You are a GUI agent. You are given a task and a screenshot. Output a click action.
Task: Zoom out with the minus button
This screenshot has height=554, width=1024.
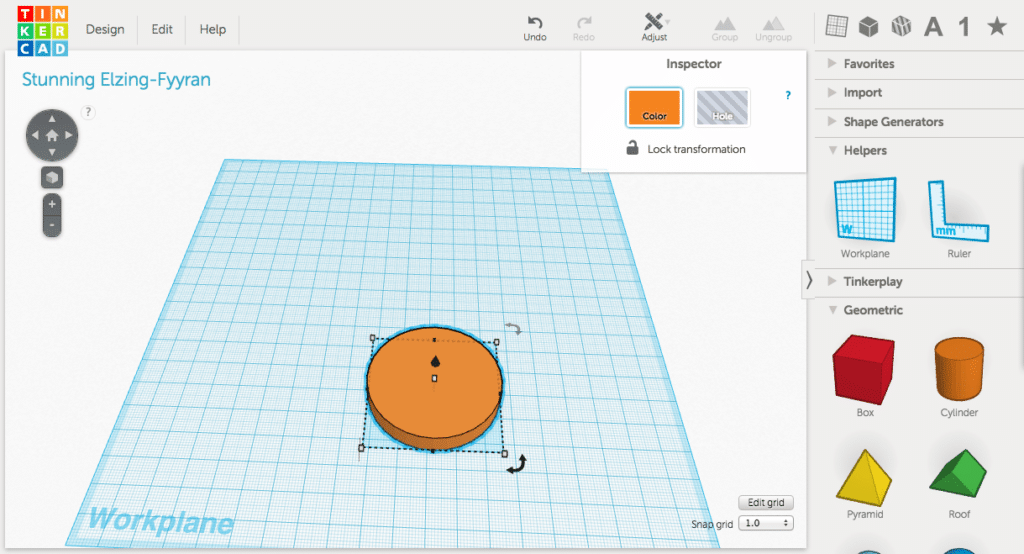[52, 225]
